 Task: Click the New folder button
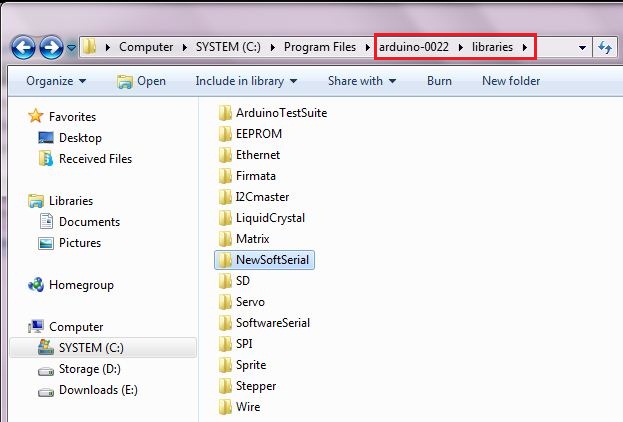tap(510, 81)
